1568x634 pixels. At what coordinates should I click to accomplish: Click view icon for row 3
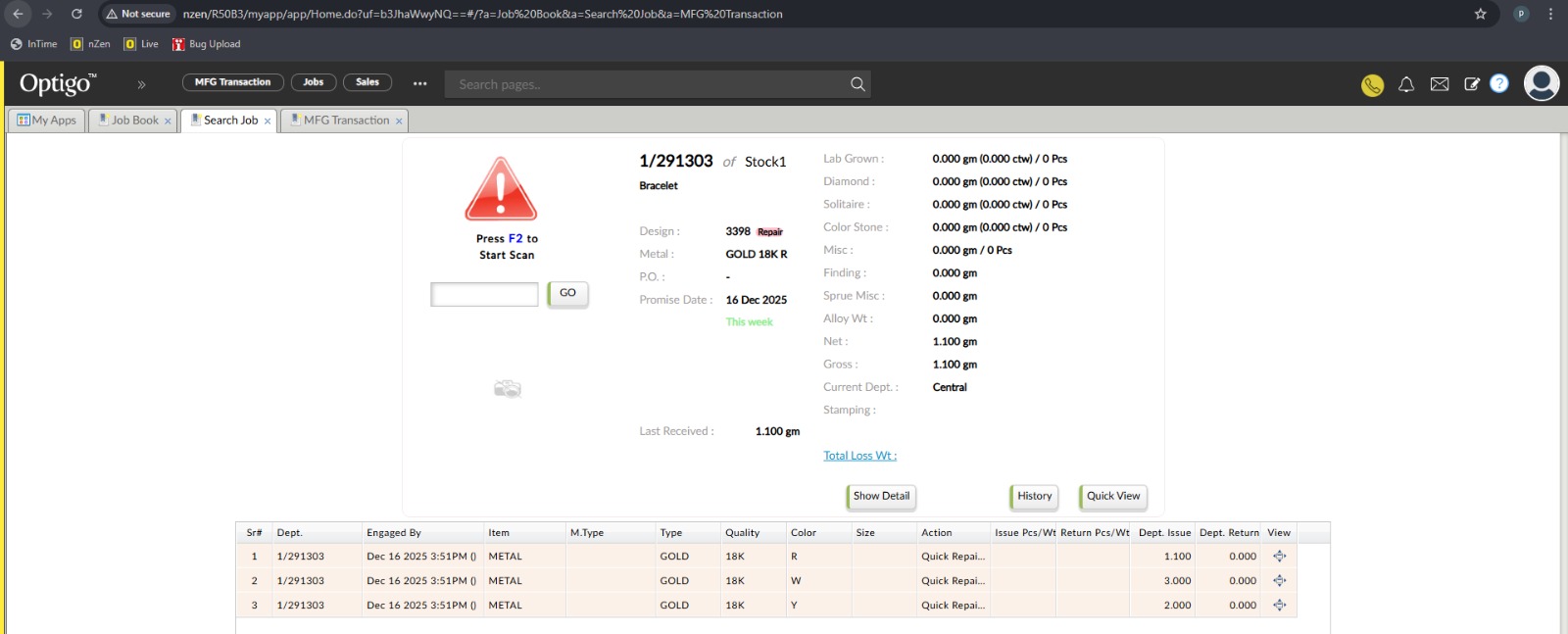pos(1279,605)
